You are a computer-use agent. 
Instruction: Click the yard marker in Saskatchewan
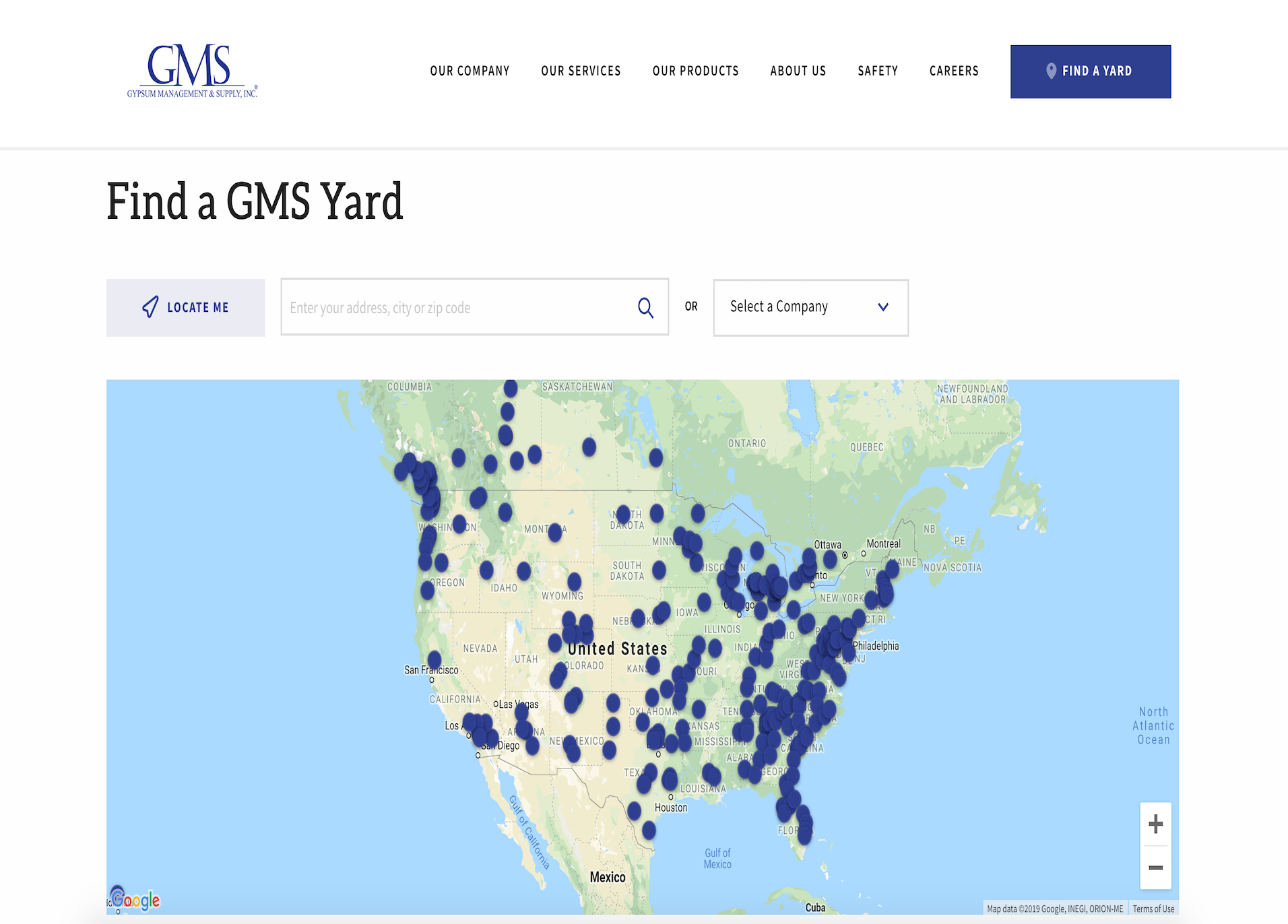click(x=589, y=447)
